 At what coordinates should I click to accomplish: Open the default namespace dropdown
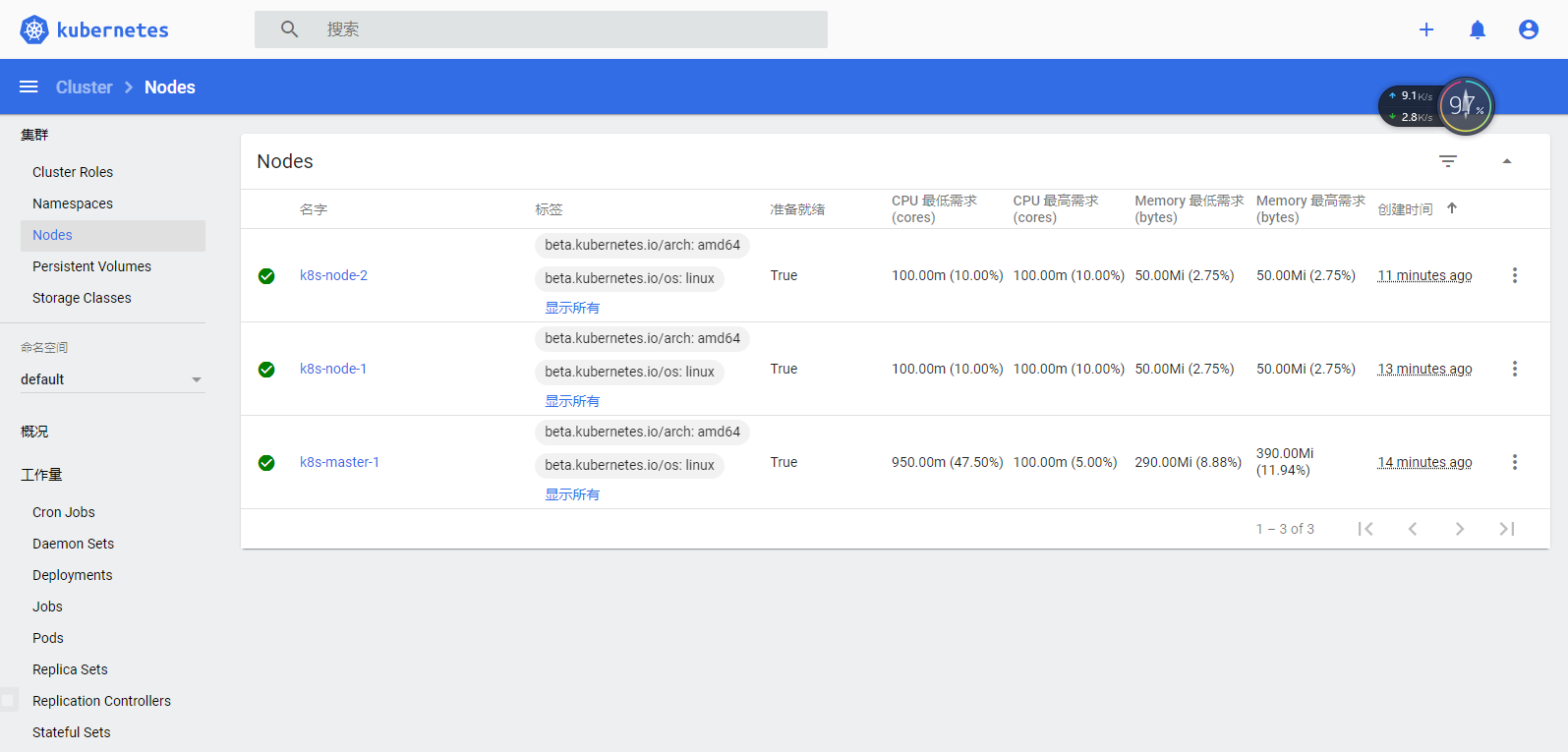point(112,379)
